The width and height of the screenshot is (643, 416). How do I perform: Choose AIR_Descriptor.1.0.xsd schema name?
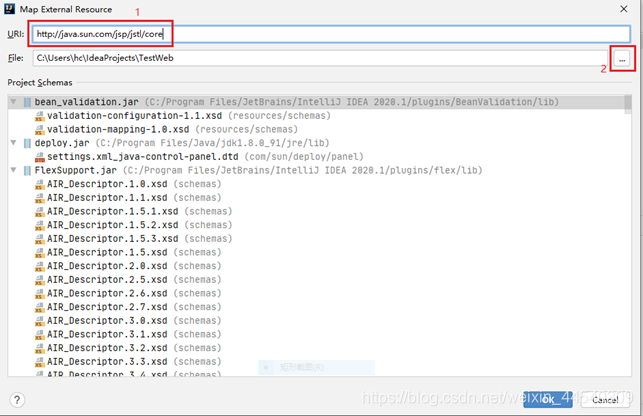[107, 184]
